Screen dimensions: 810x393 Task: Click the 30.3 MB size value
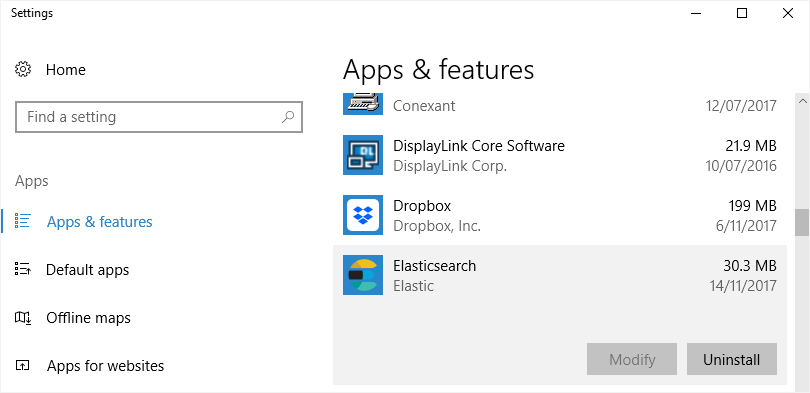pos(750,265)
